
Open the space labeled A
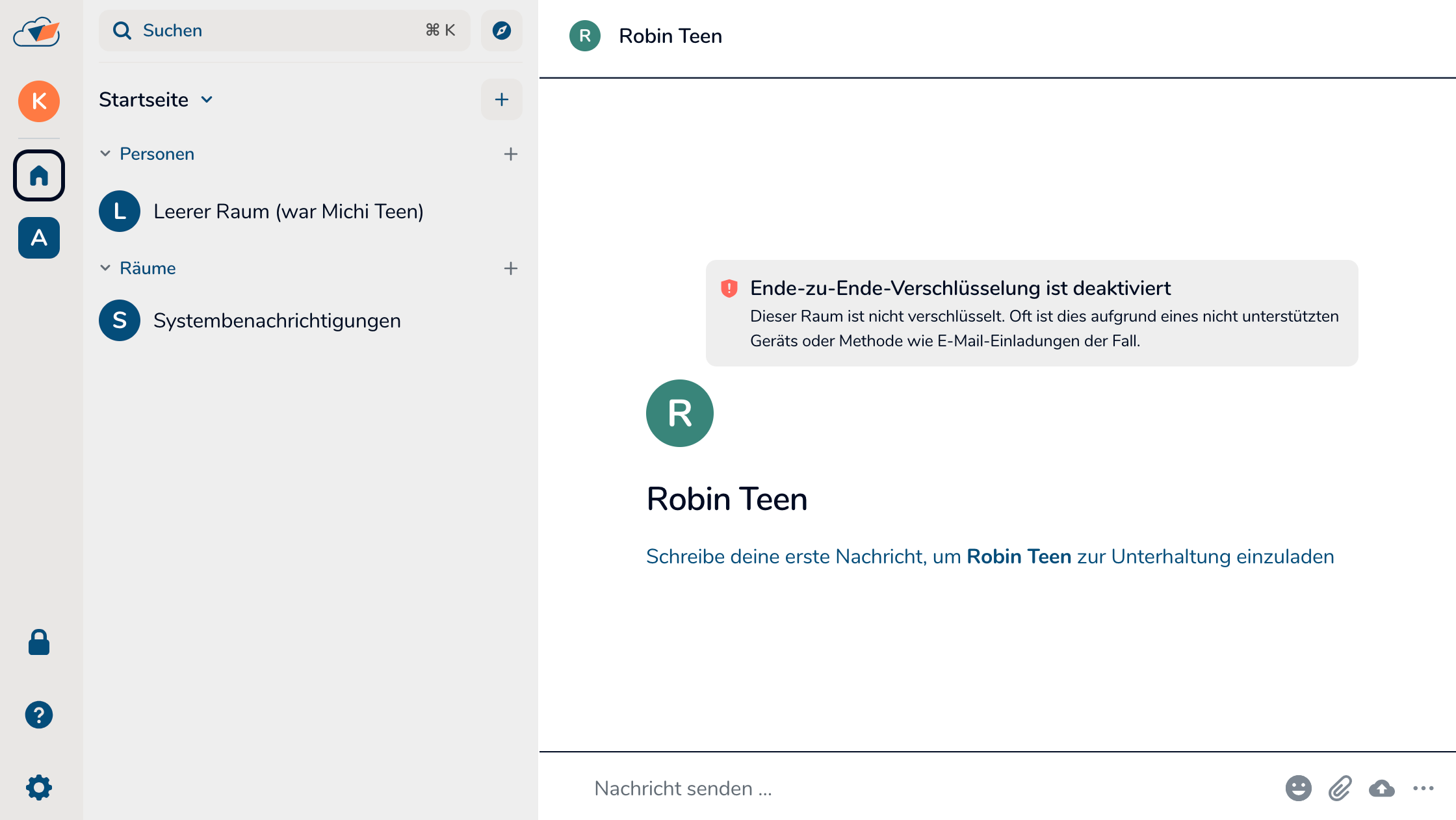tap(39, 238)
